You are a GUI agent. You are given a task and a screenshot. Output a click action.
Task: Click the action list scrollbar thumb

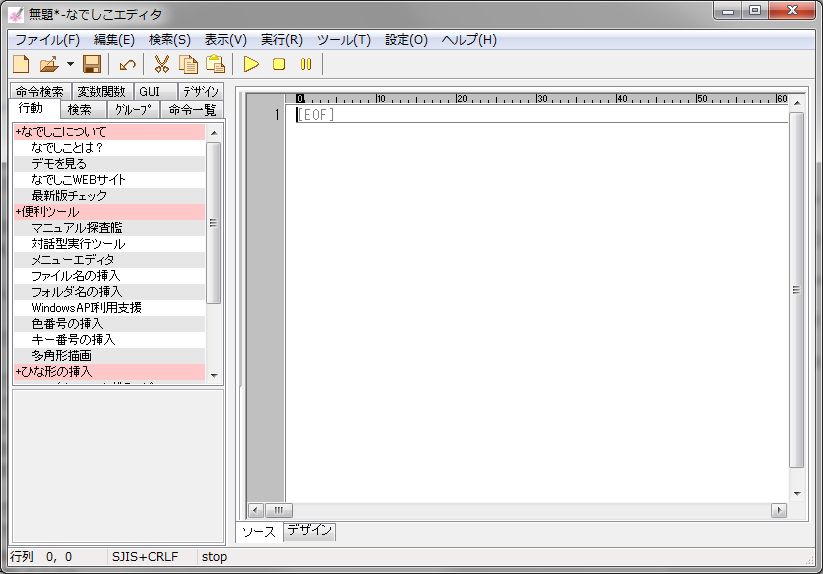(214, 223)
